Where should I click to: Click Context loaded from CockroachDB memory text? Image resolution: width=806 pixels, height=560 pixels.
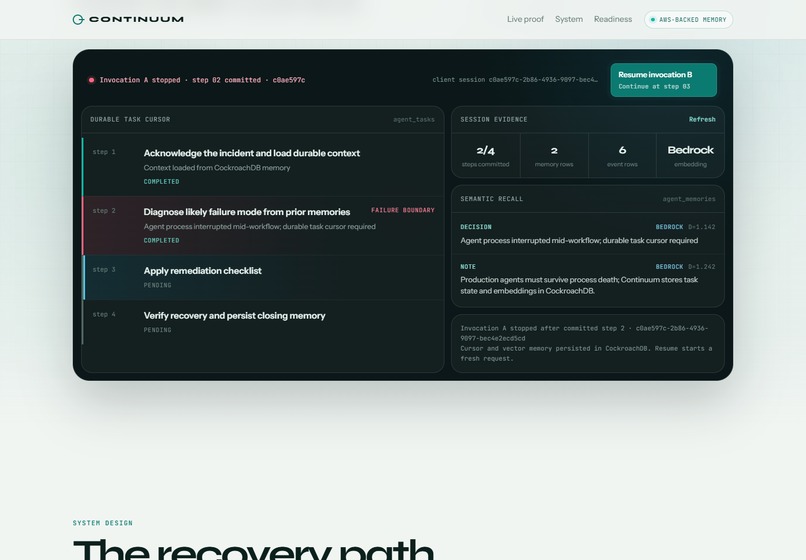(217, 168)
